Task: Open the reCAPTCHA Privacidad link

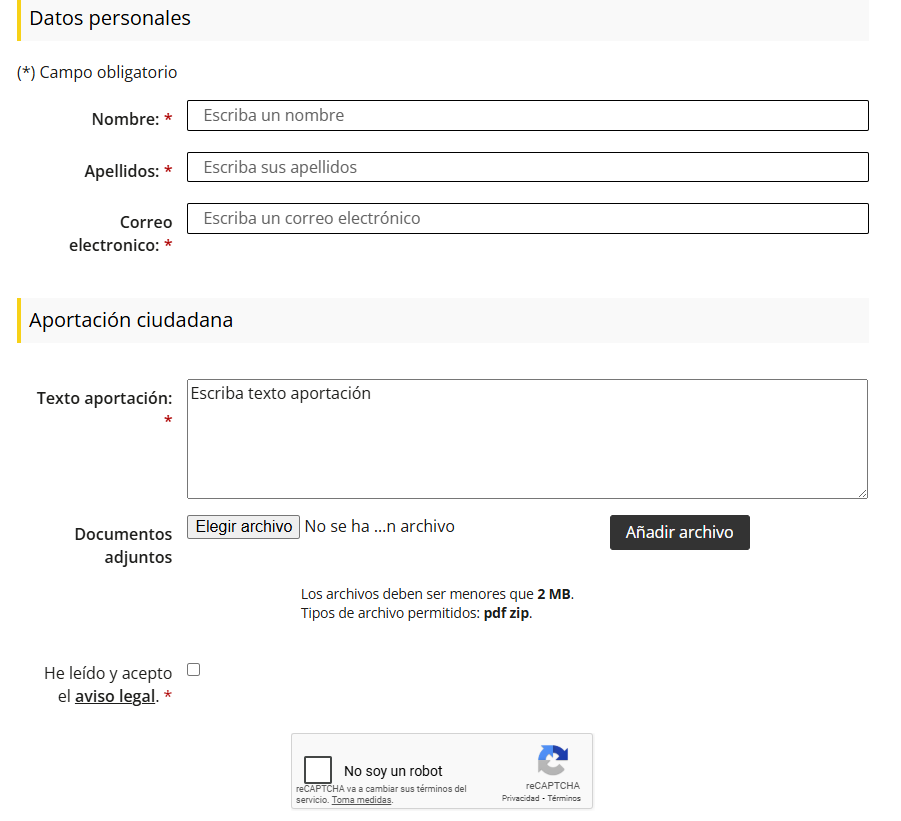Action: [521, 799]
